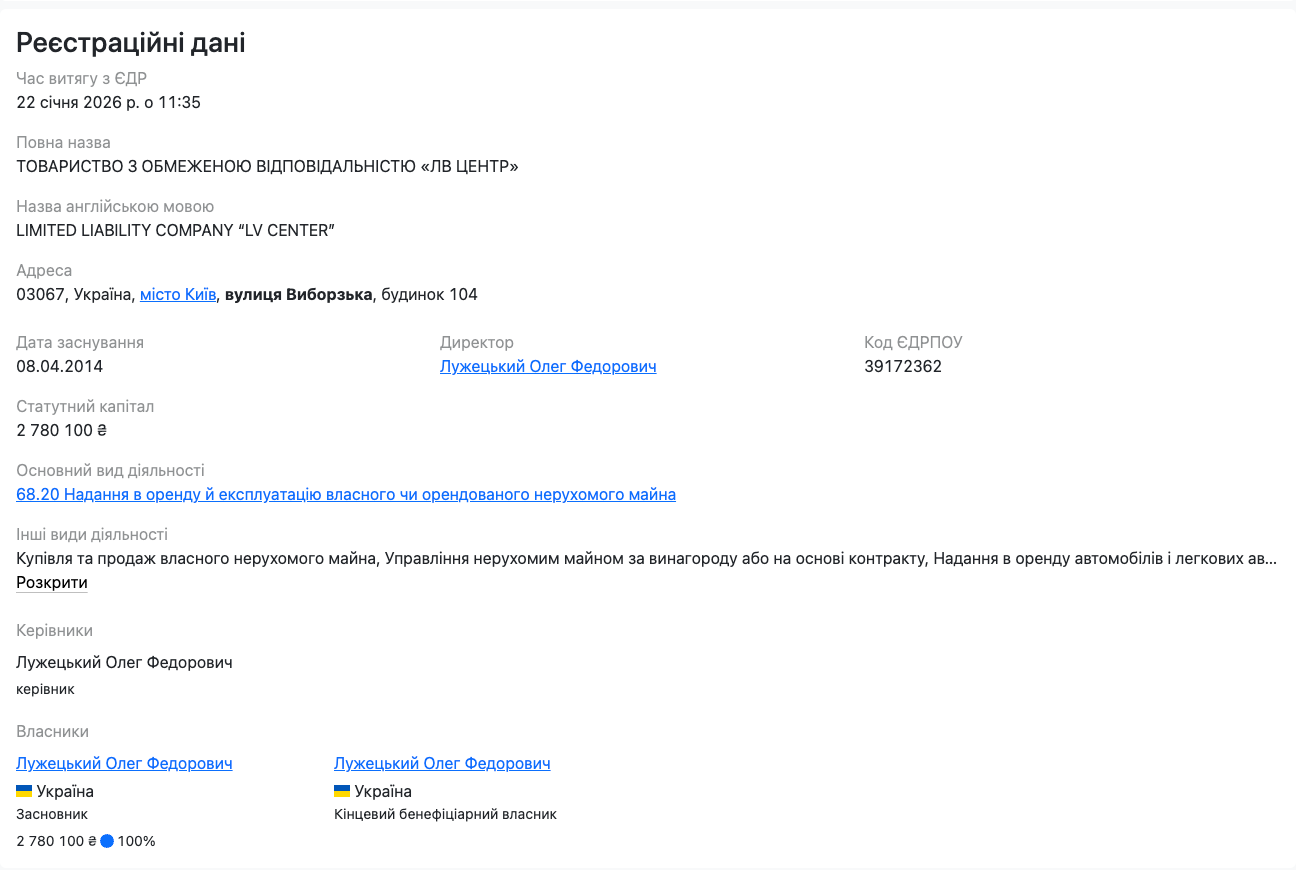Screen dimensions: 1296x870
Task: Click the truncated other activities text
Action: 646,559
